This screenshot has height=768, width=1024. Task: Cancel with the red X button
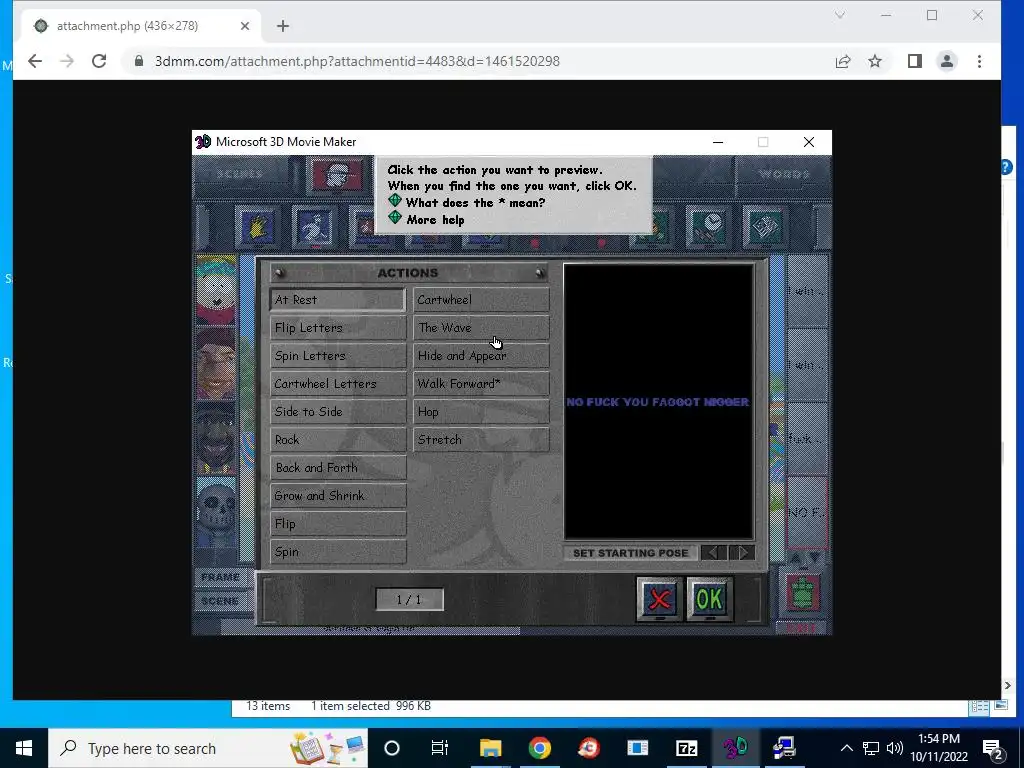pyautogui.click(x=660, y=599)
